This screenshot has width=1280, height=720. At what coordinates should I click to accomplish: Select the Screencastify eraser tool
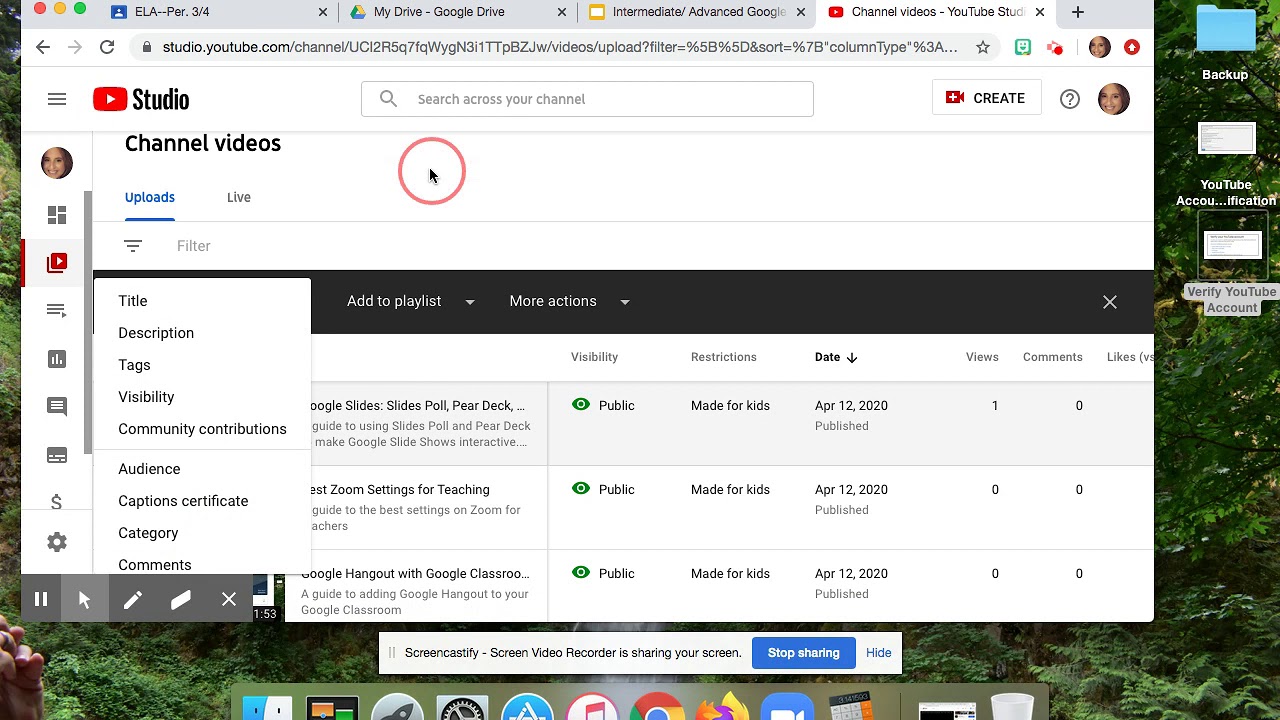[x=181, y=600]
